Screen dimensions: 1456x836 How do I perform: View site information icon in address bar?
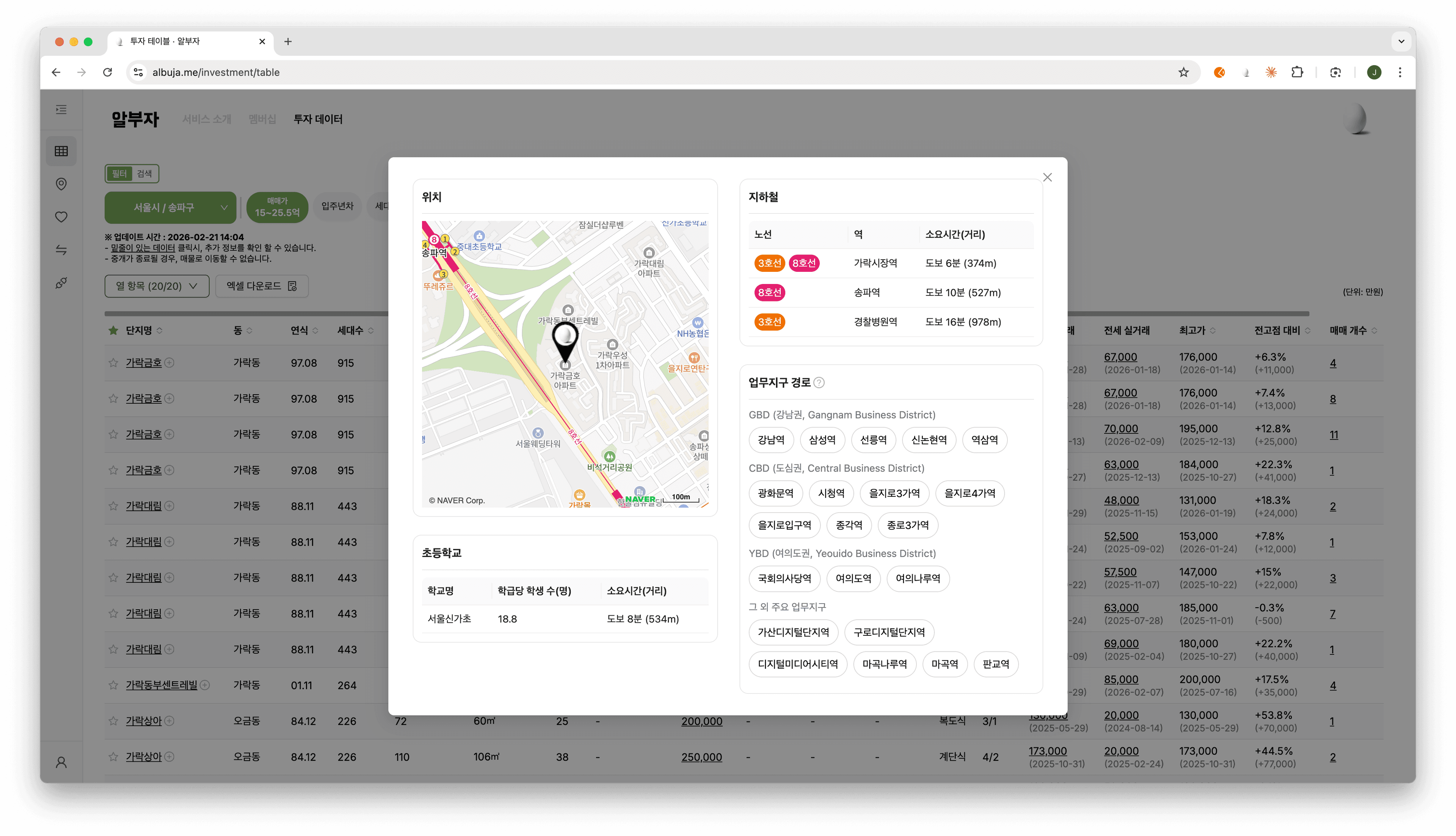pyautogui.click(x=138, y=72)
